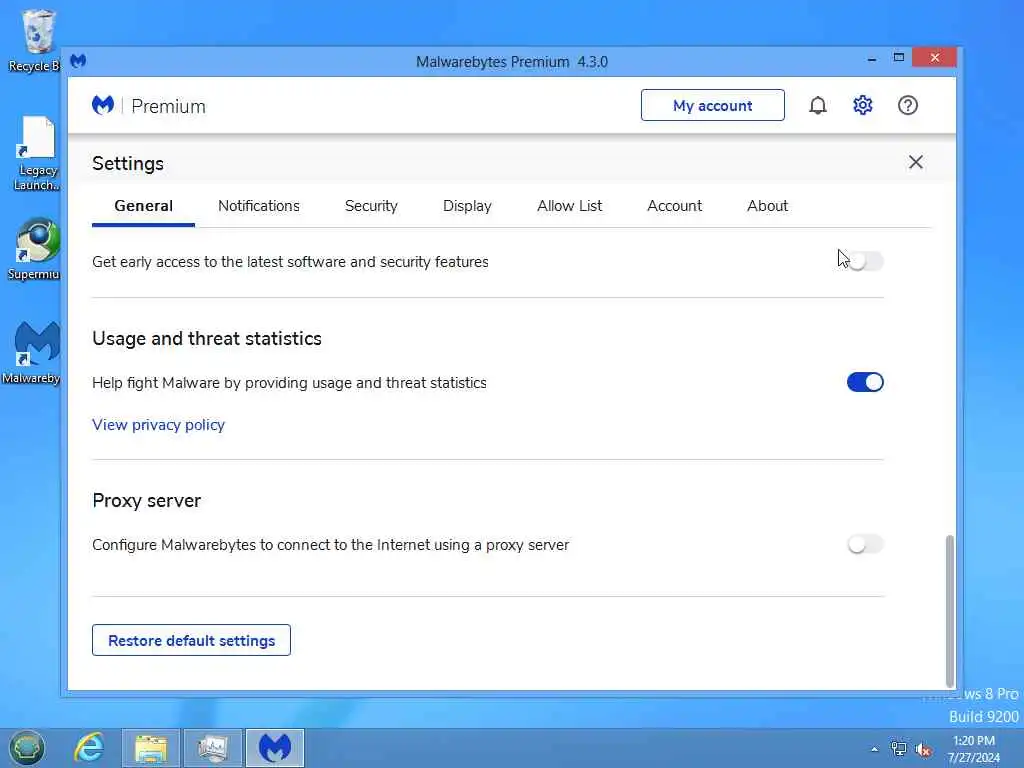
Task: Open the help question mark icon
Action: pyautogui.click(x=908, y=105)
